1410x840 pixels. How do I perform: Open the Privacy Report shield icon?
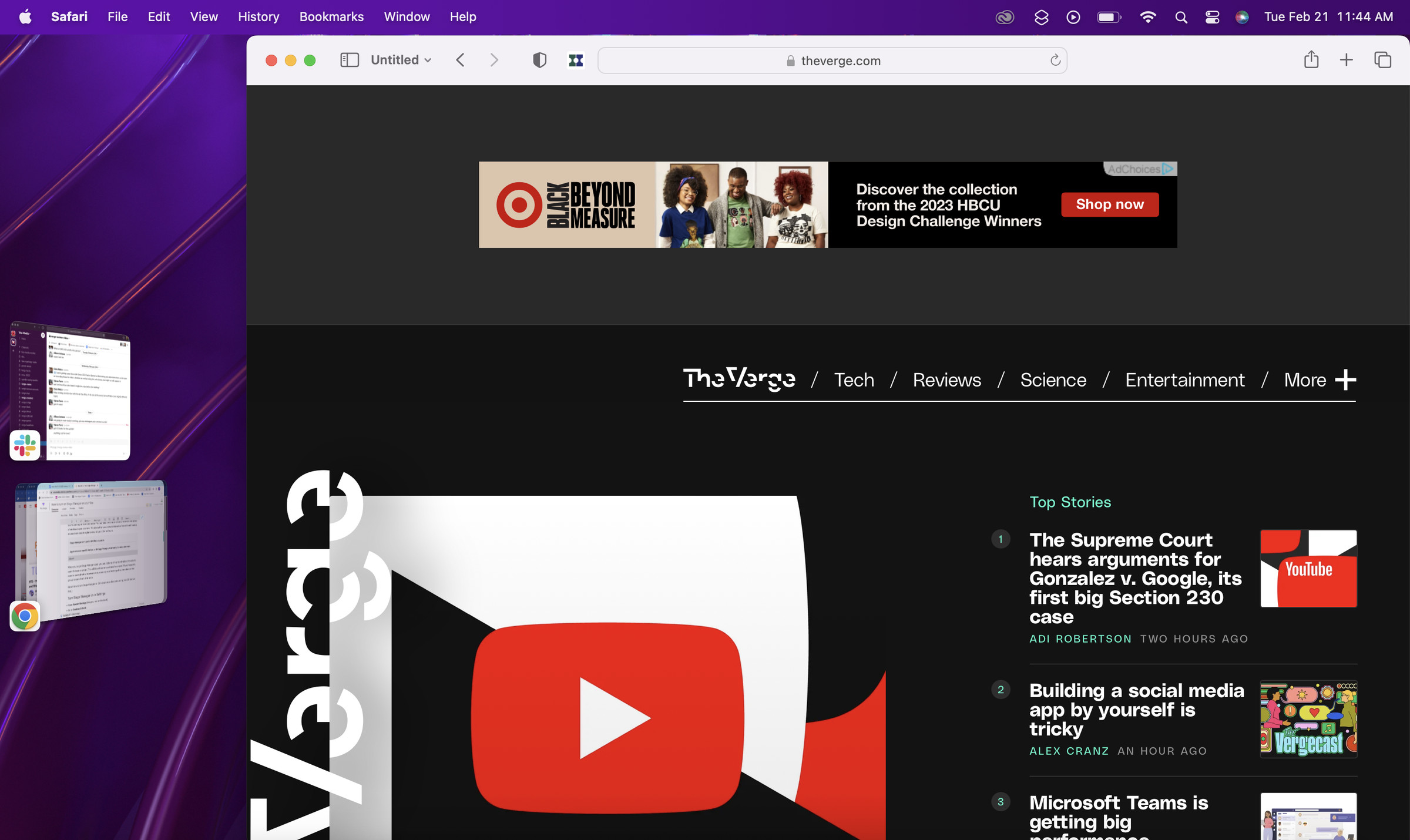click(x=539, y=60)
